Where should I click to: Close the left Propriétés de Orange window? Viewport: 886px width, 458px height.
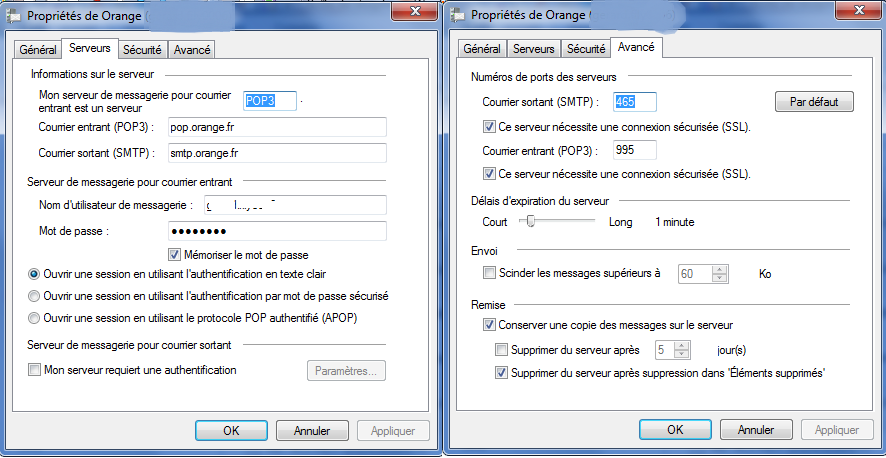point(415,11)
